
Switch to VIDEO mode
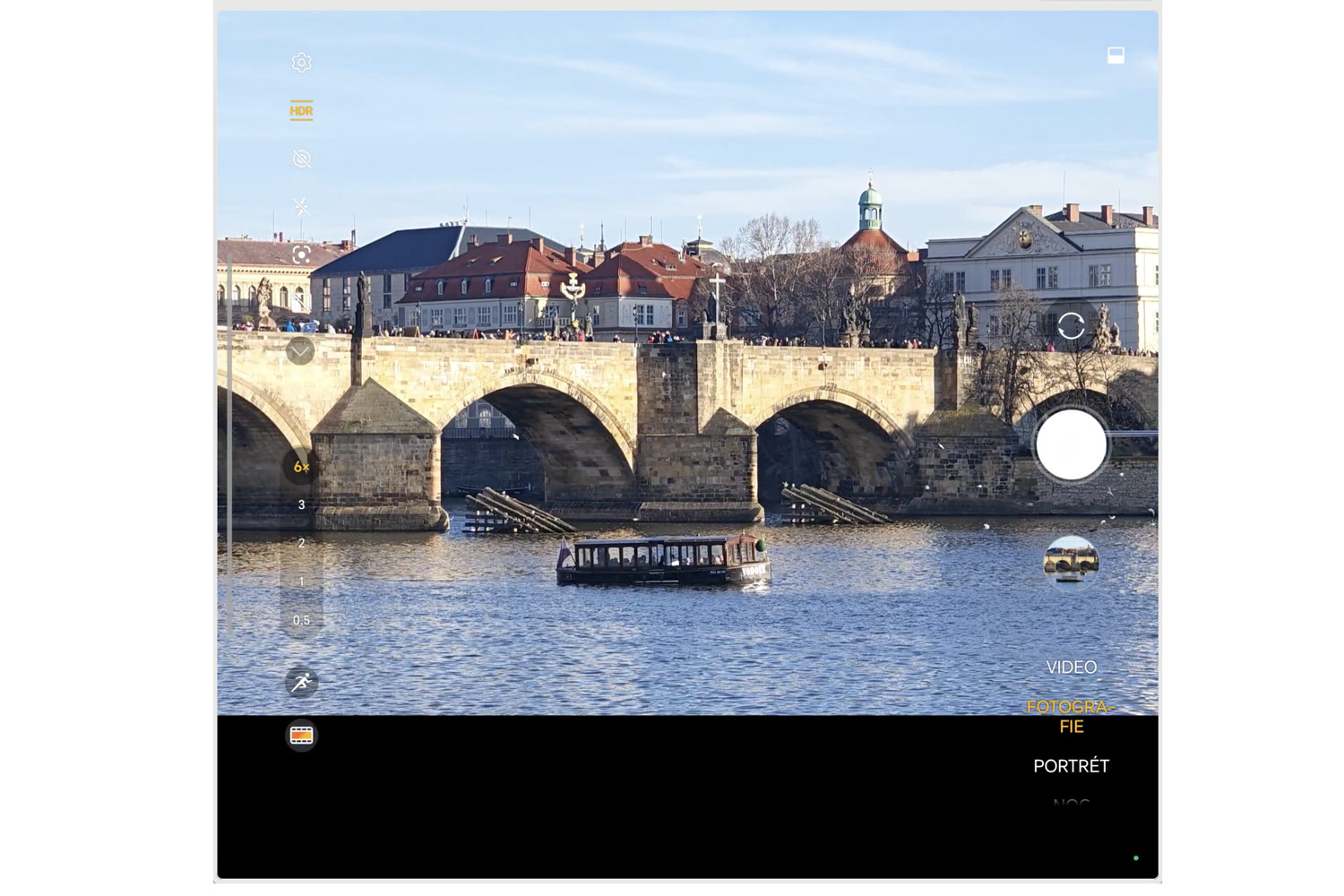(x=1071, y=668)
